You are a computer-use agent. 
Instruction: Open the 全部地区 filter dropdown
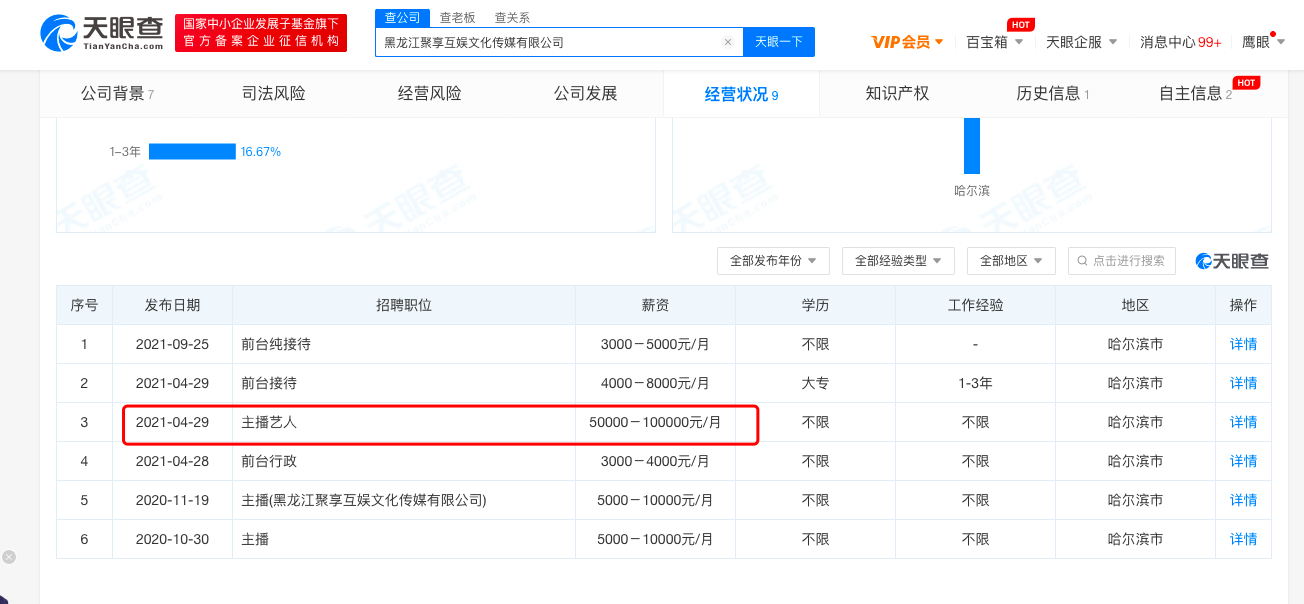pyautogui.click(x=1011, y=261)
